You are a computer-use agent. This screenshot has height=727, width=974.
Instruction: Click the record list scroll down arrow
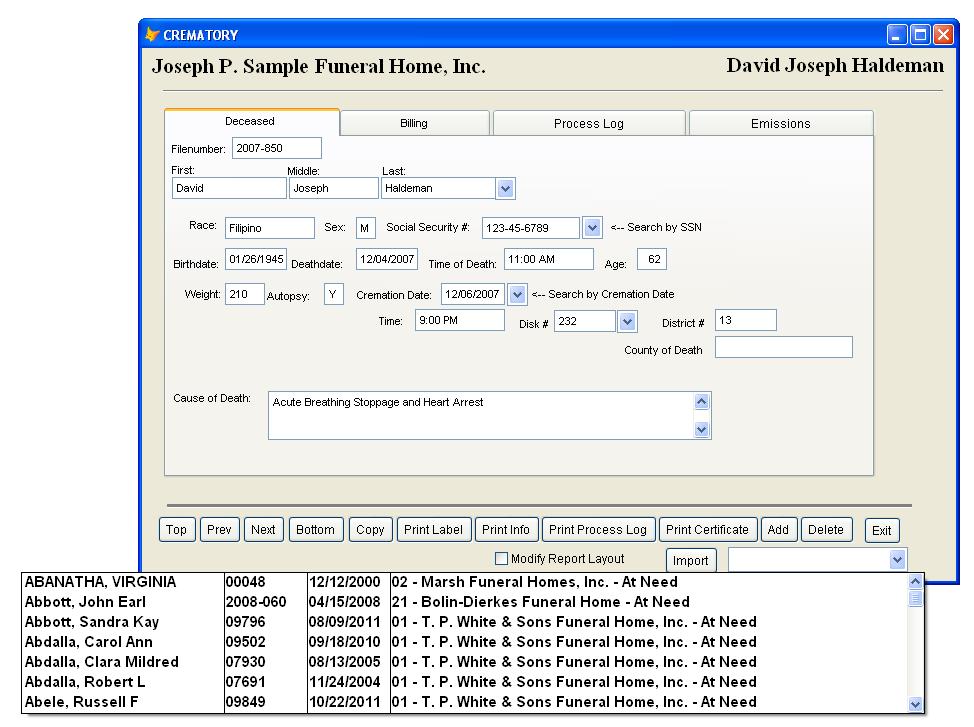[915, 704]
